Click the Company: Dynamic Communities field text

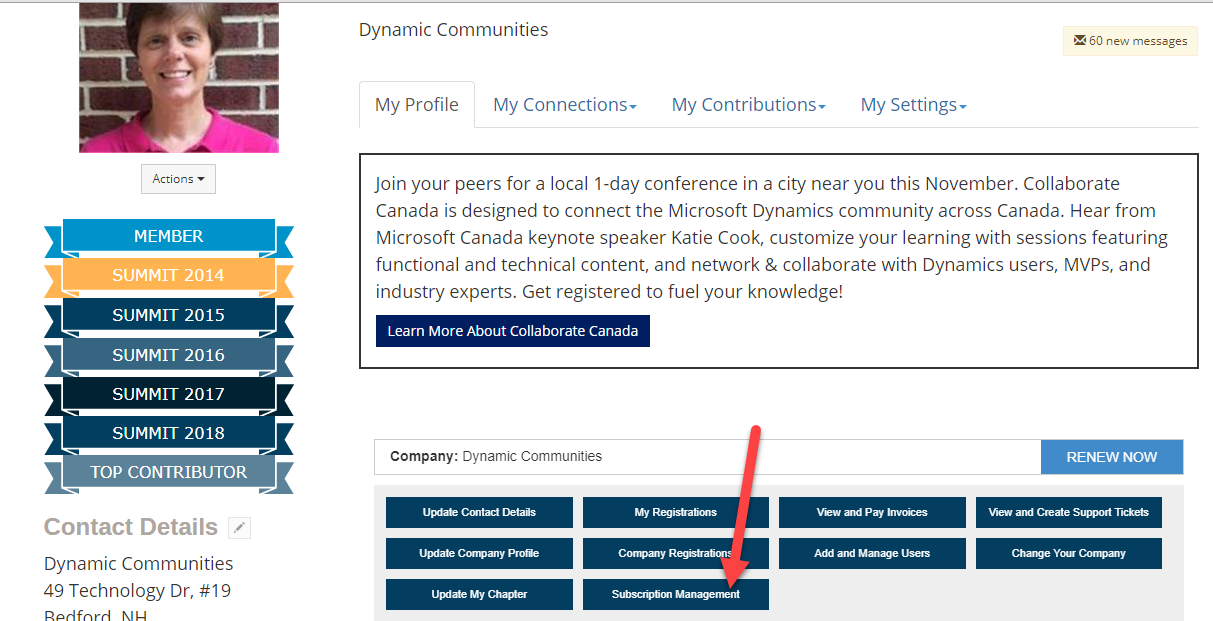[x=496, y=456]
